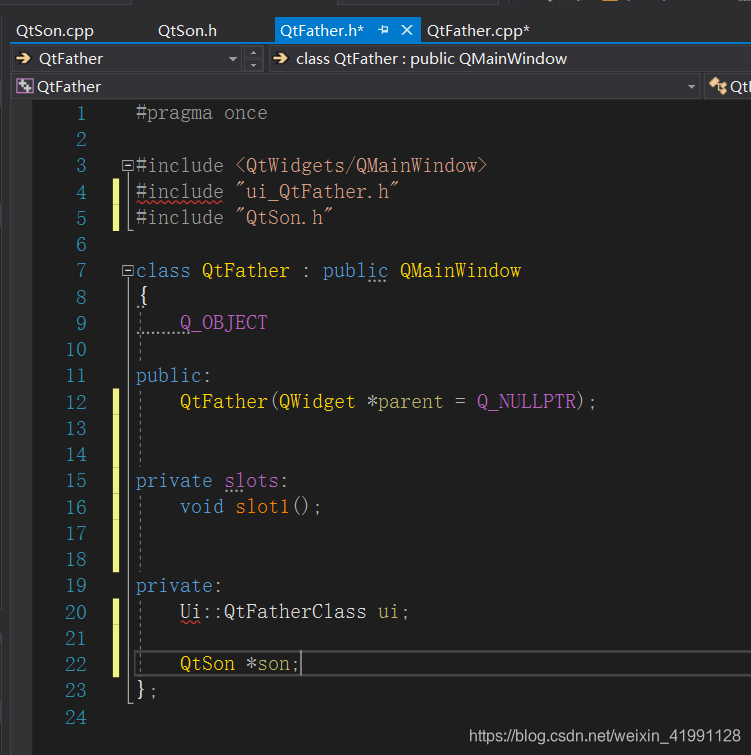Screen dimensions: 751x755
Task: Step down in the navigation spinner
Action: tap(254, 65)
